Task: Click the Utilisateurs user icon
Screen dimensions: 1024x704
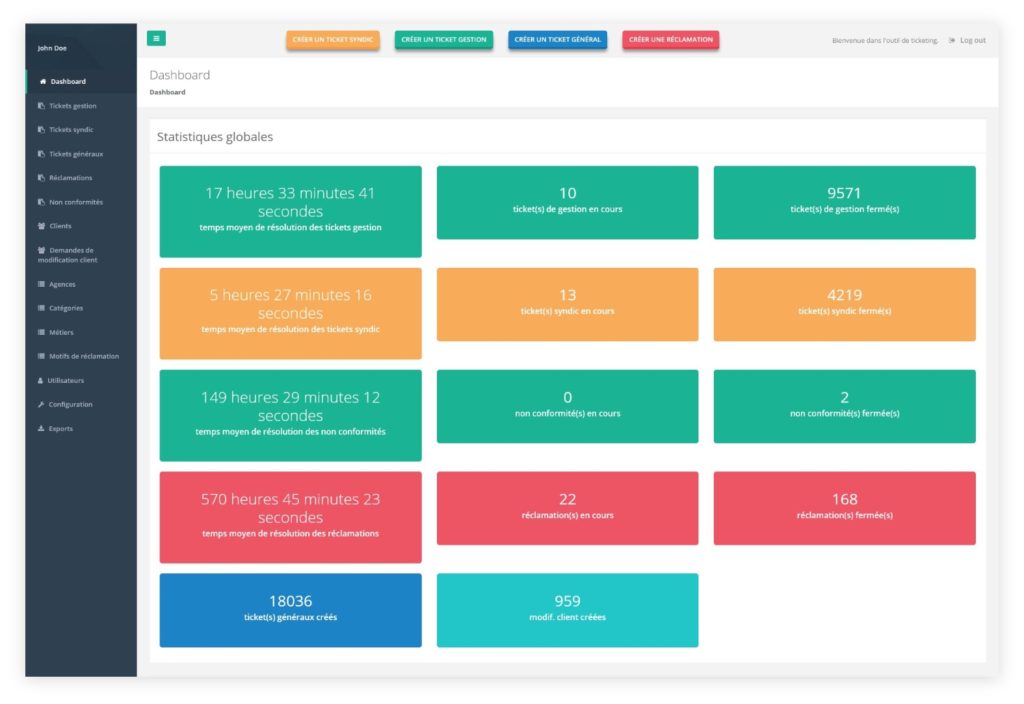Action: pos(41,381)
